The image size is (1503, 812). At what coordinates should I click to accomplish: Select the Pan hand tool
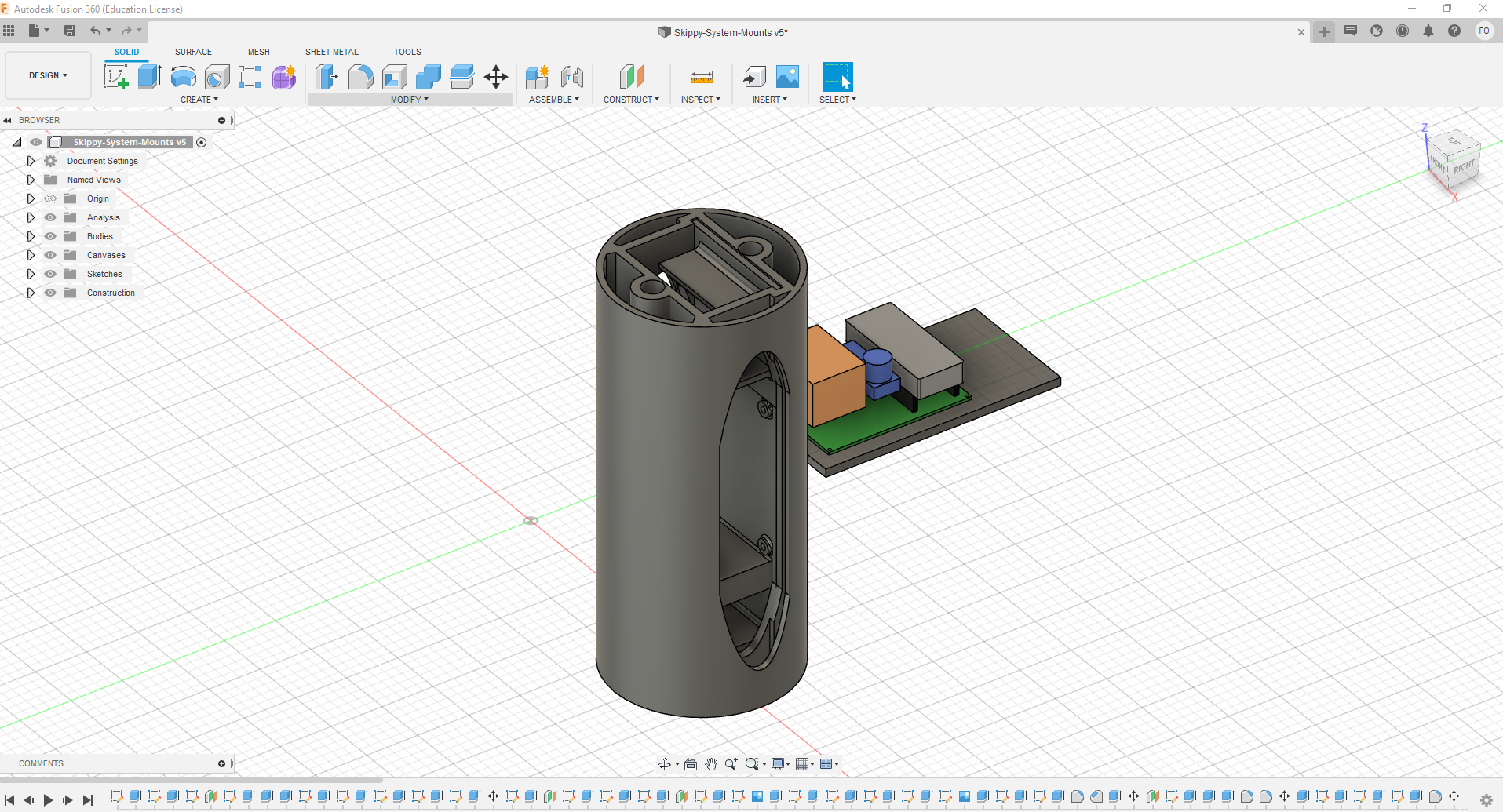pyautogui.click(x=711, y=764)
